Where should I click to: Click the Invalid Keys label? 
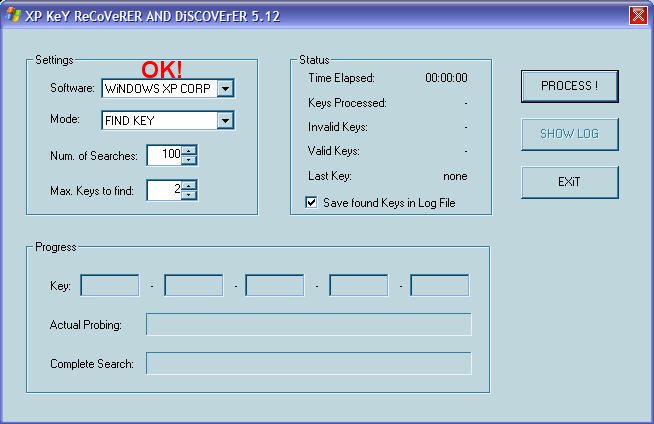(x=338, y=127)
